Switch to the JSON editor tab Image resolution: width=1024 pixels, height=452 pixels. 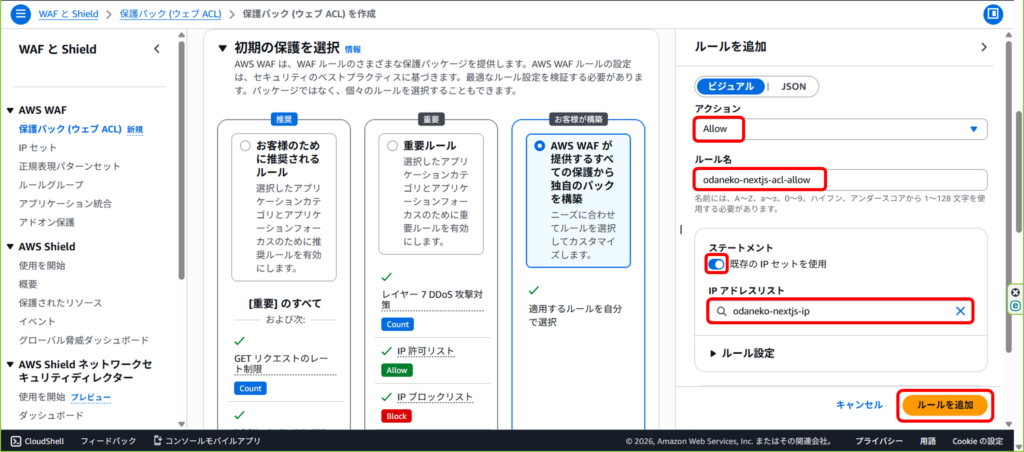tap(793, 87)
